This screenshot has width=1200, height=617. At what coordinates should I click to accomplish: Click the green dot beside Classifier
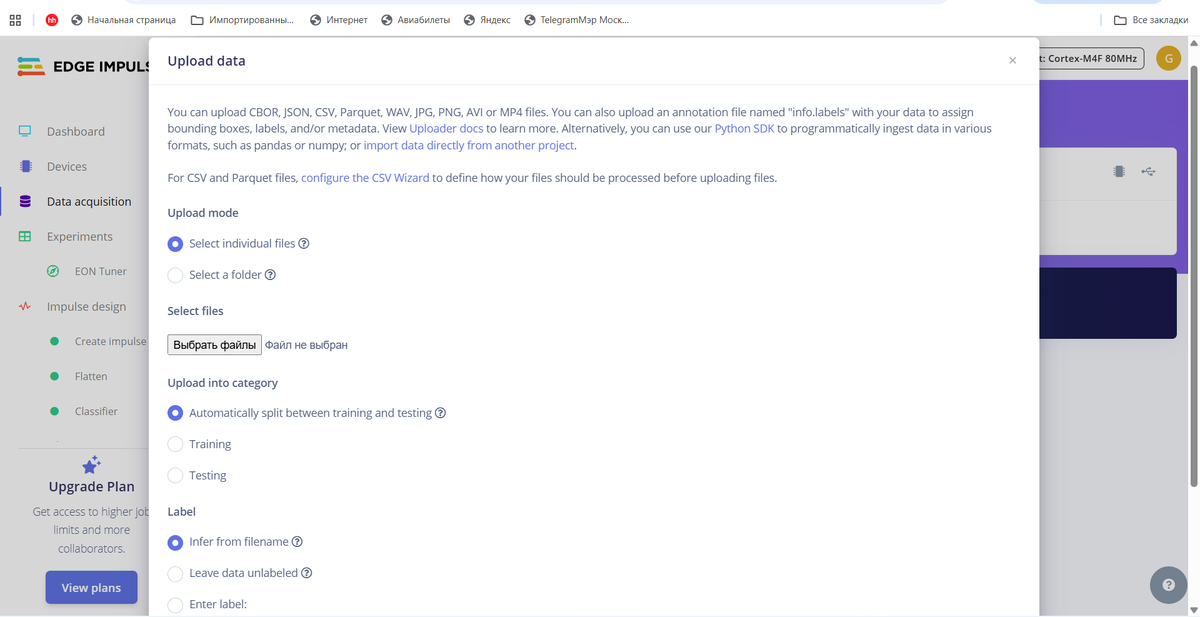(54, 411)
